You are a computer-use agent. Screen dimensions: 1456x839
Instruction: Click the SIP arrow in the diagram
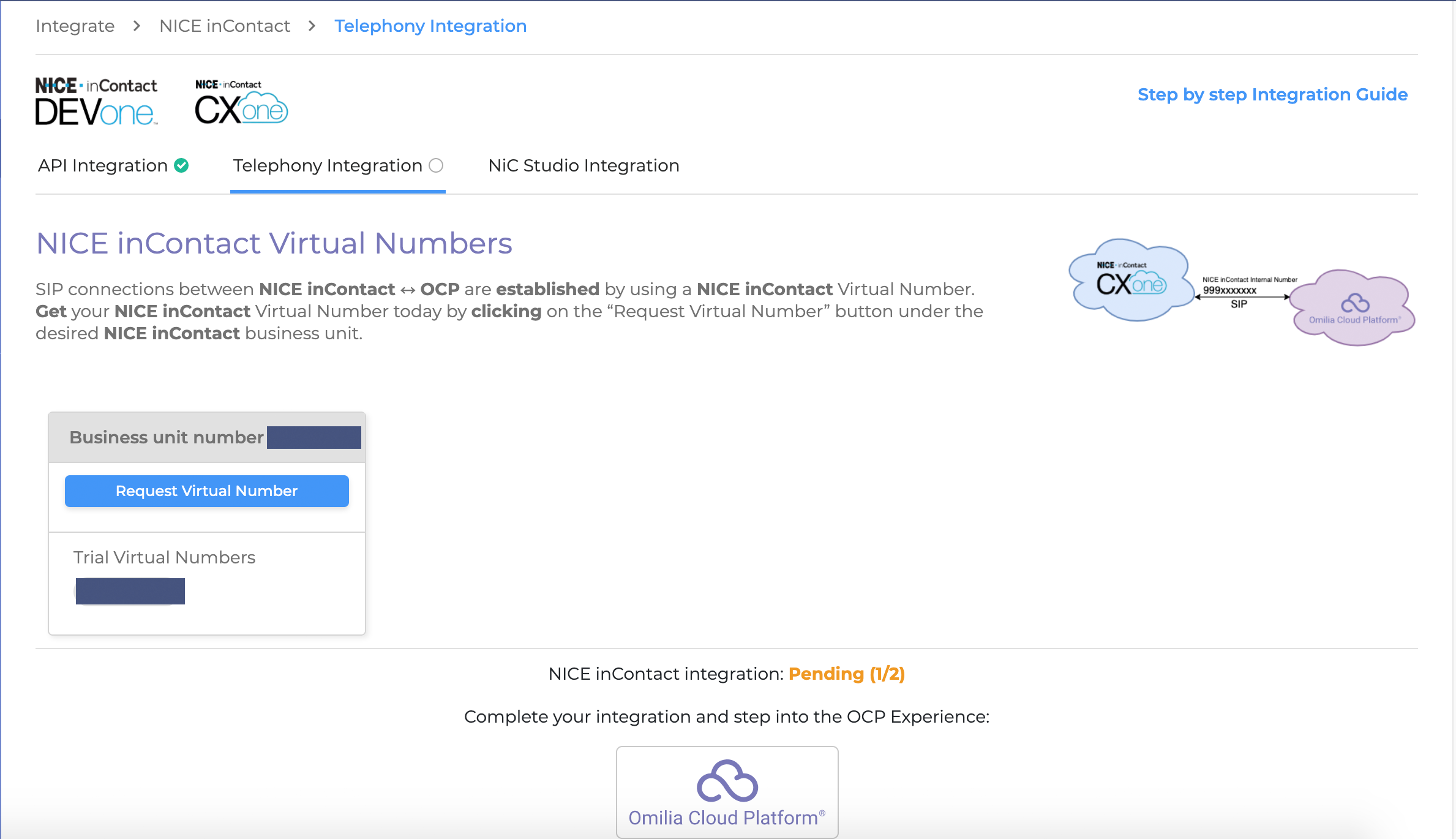[1243, 297]
